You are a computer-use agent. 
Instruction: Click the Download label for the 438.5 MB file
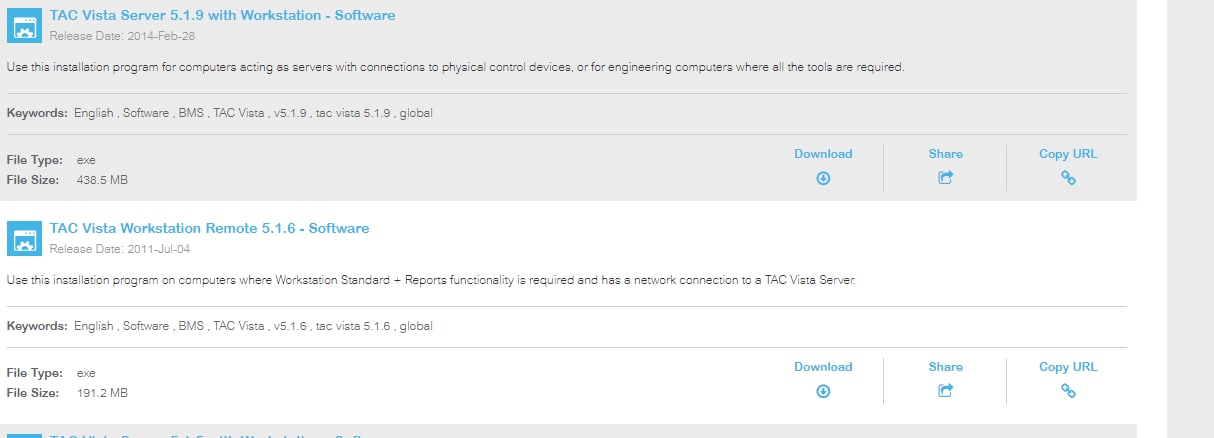823,154
